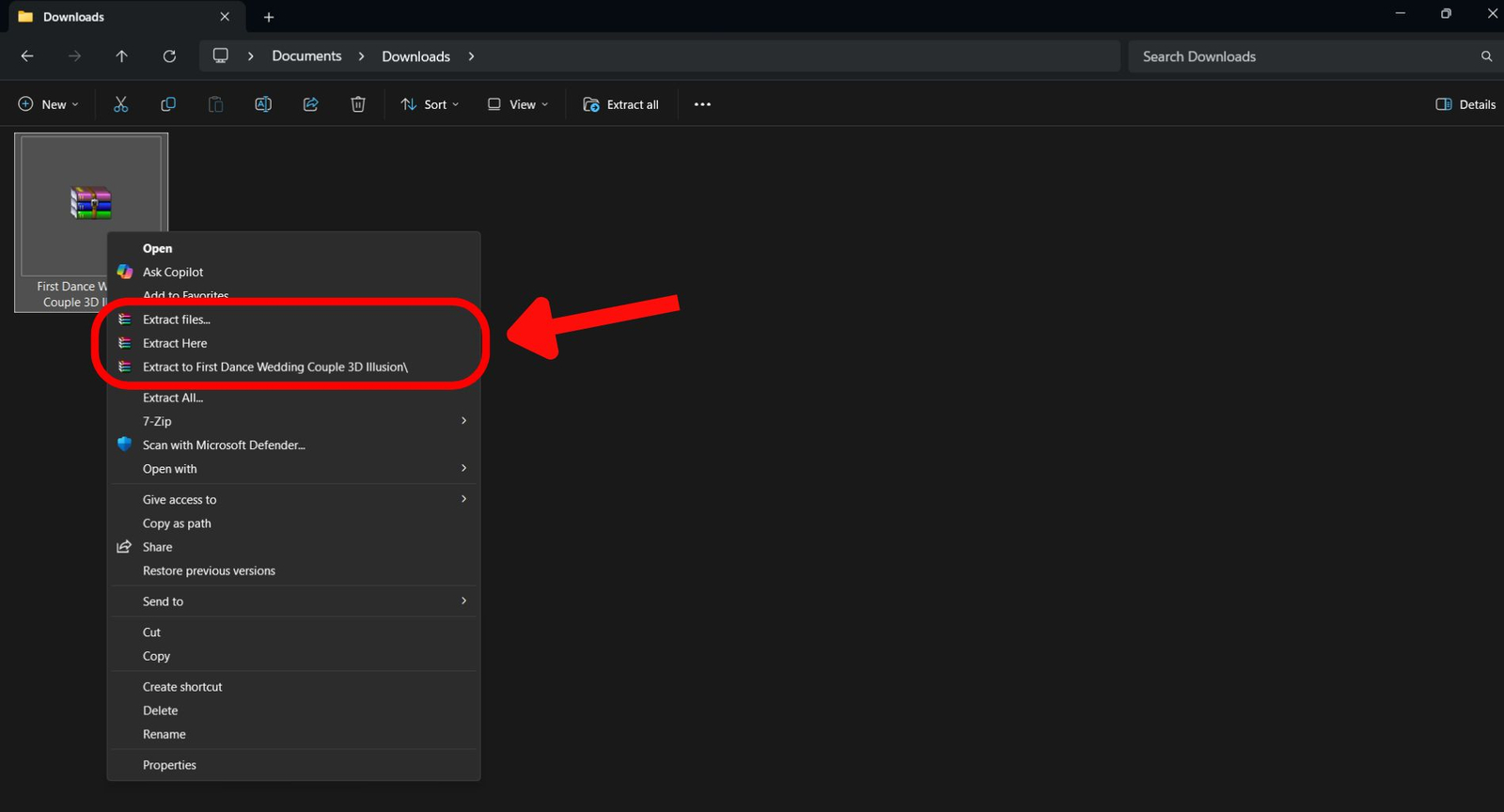Image resolution: width=1504 pixels, height=812 pixels.
Task: Open the View dropdown
Action: pyautogui.click(x=518, y=104)
